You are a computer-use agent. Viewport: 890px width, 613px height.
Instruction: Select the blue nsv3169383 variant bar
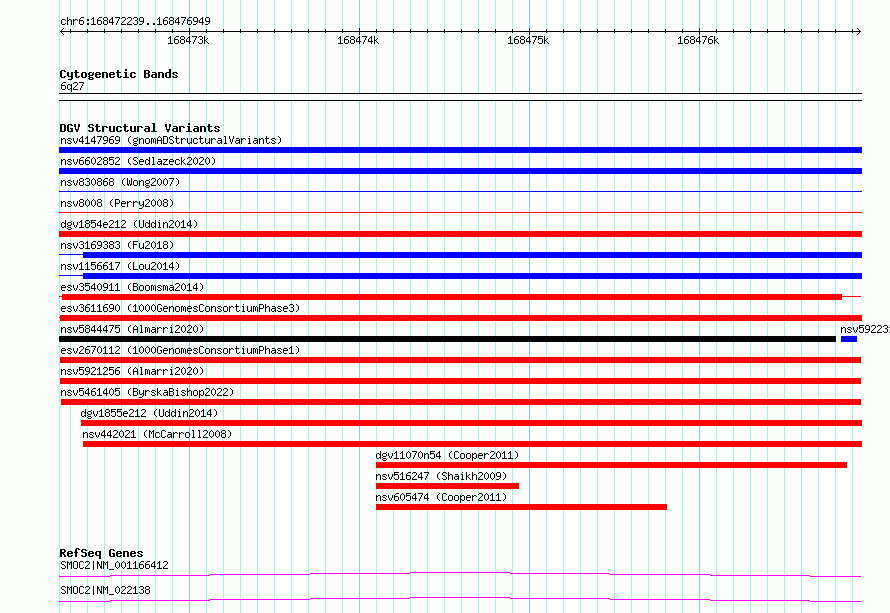pos(472,255)
